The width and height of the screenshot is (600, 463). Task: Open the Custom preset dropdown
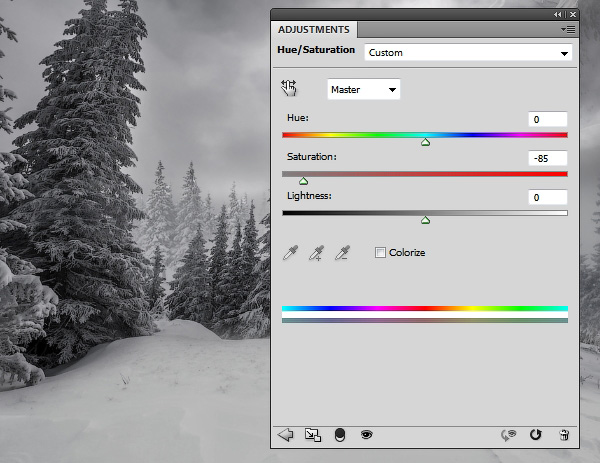pos(468,53)
